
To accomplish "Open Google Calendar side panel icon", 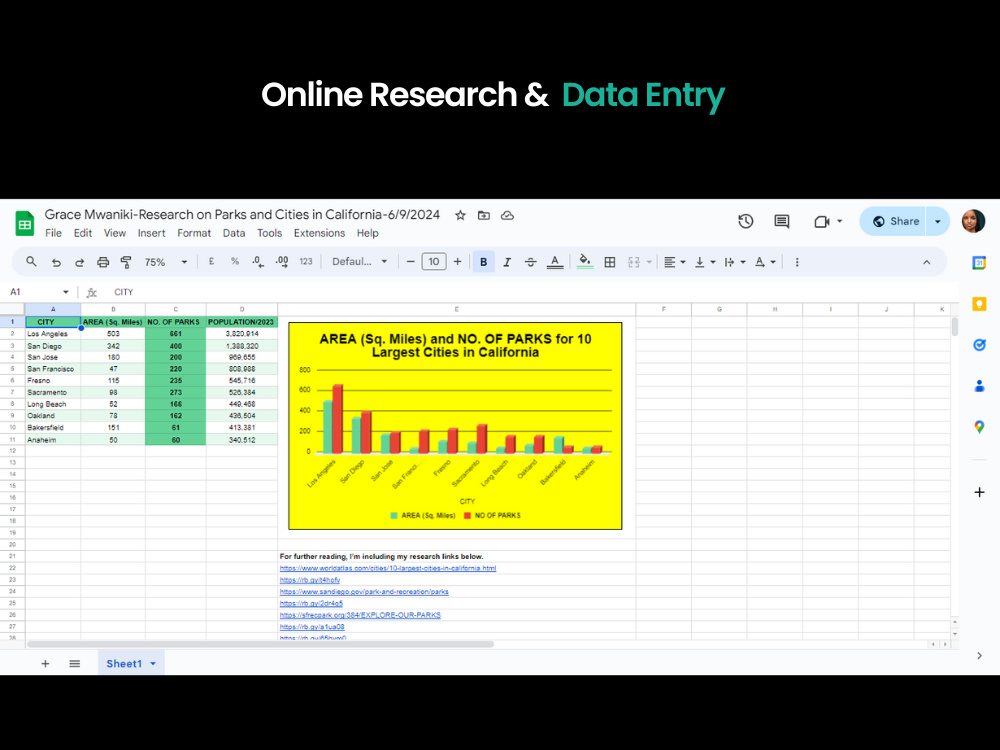I will click(x=979, y=262).
